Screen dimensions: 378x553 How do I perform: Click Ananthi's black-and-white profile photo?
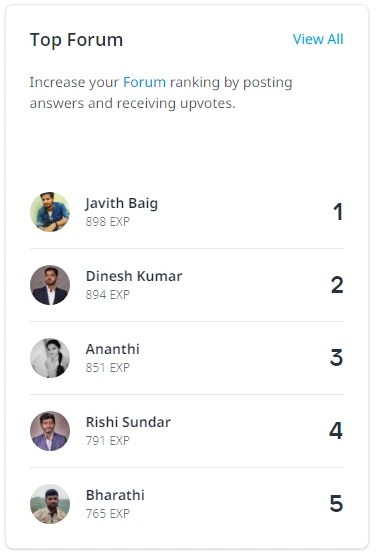pos(50,358)
